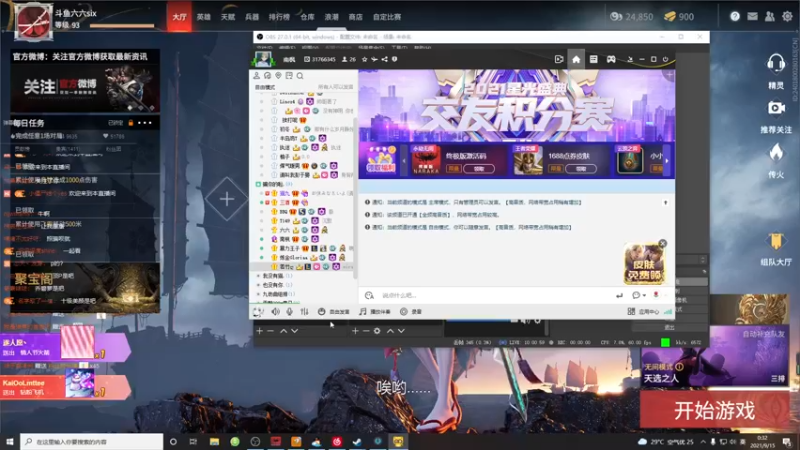Click OBS add source plus button

(355, 331)
